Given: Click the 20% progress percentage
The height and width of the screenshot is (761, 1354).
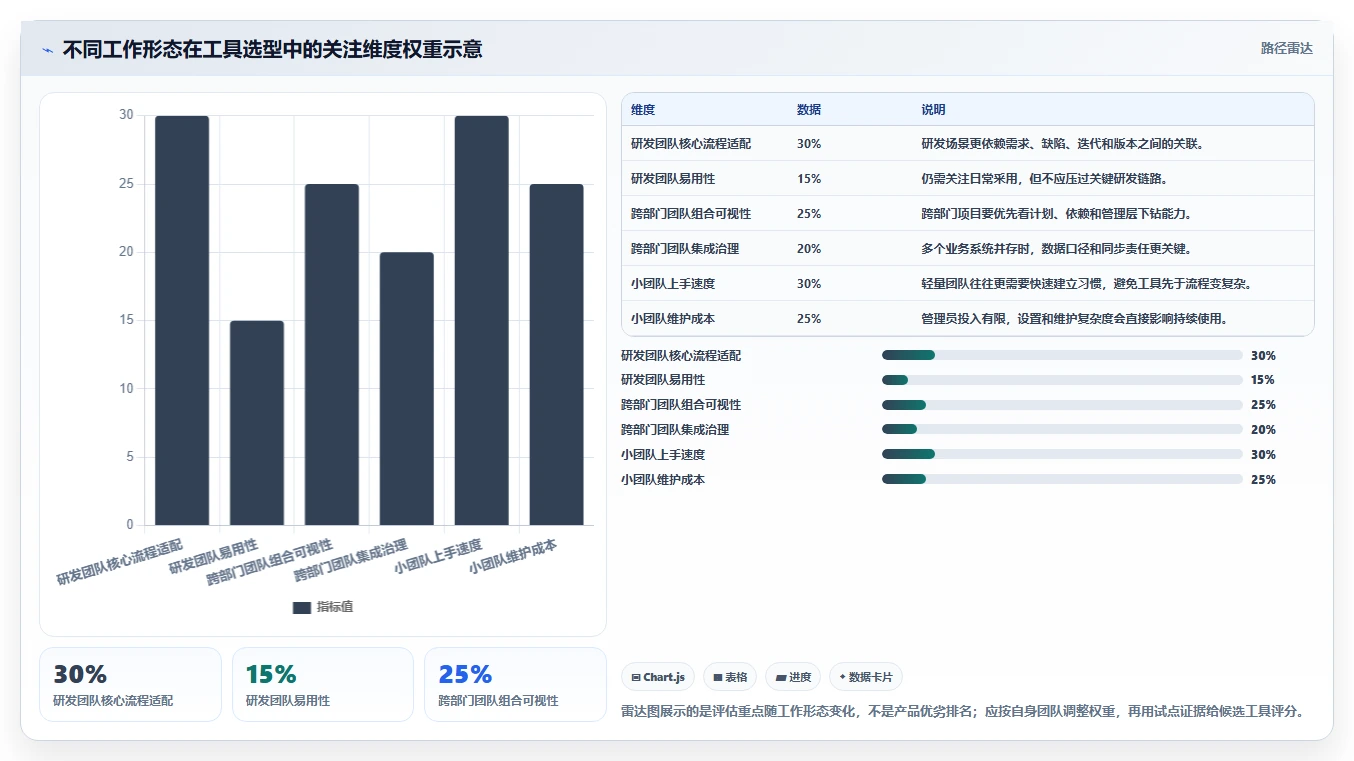Looking at the screenshot, I should 1263,430.
